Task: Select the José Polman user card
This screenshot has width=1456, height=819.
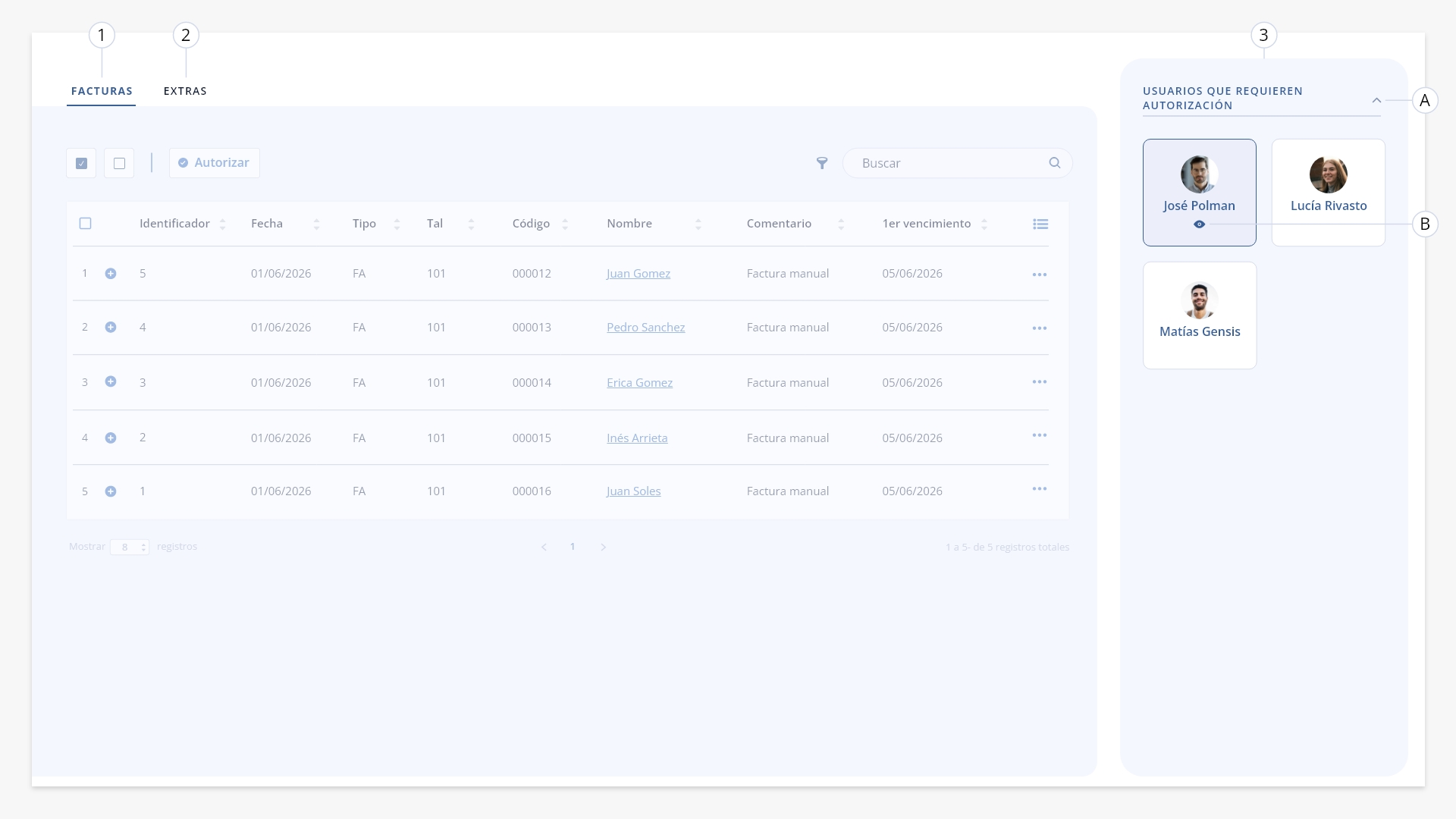Action: tap(1200, 193)
